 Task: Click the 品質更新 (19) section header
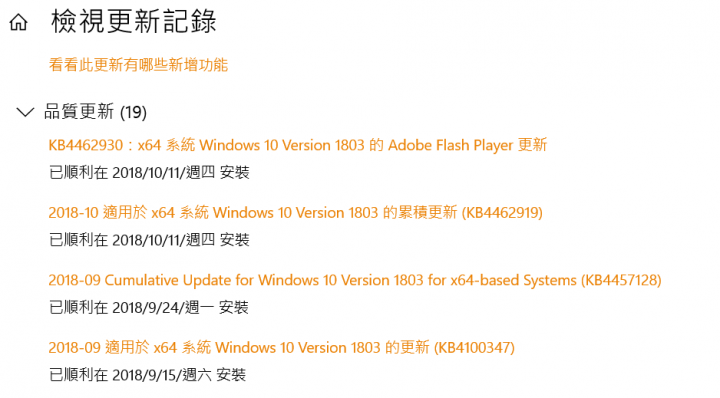(x=95, y=112)
